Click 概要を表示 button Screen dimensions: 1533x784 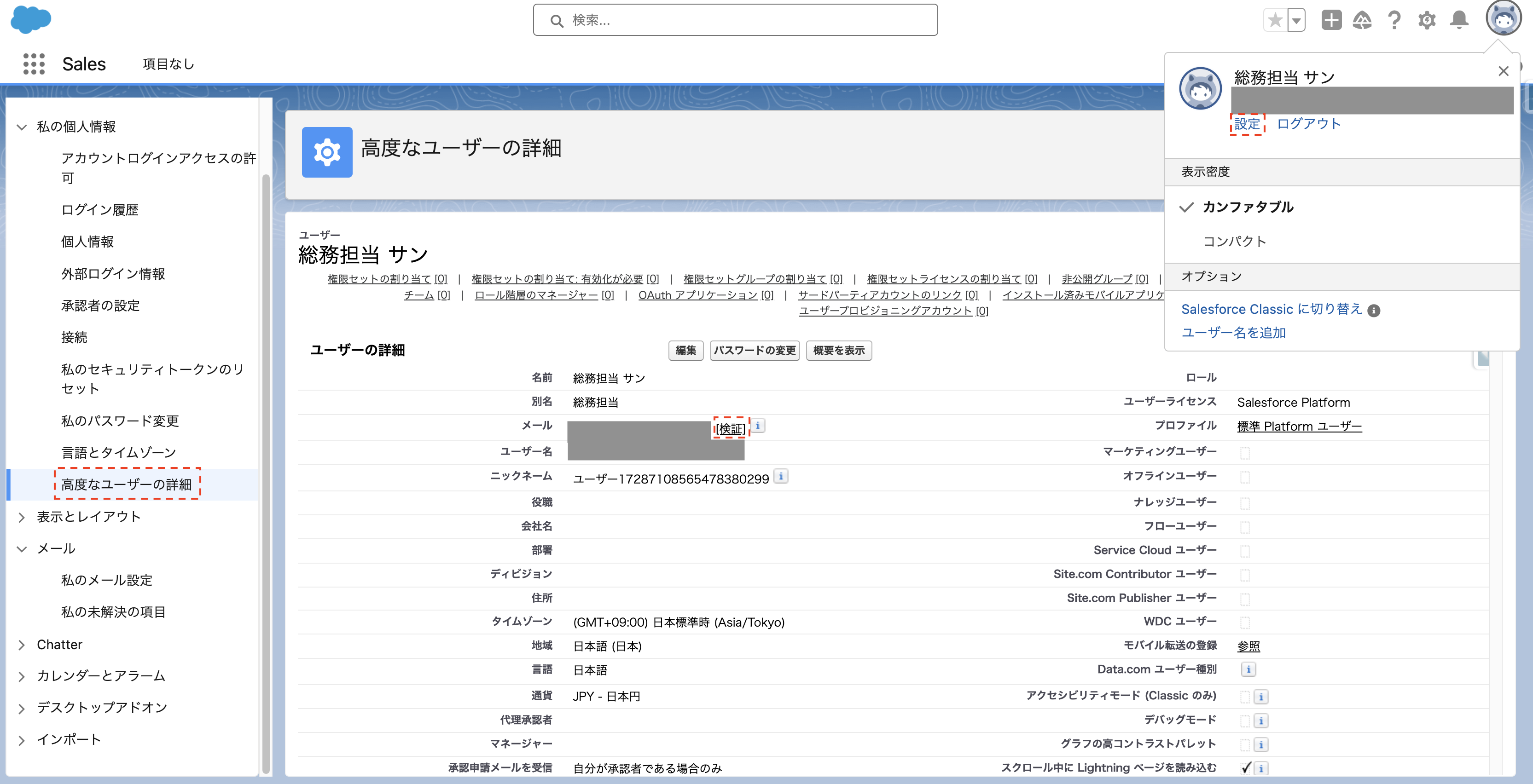pos(838,350)
